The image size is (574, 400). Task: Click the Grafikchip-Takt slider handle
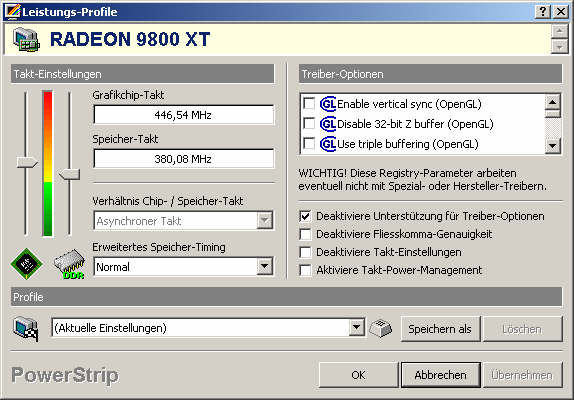coord(27,162)
